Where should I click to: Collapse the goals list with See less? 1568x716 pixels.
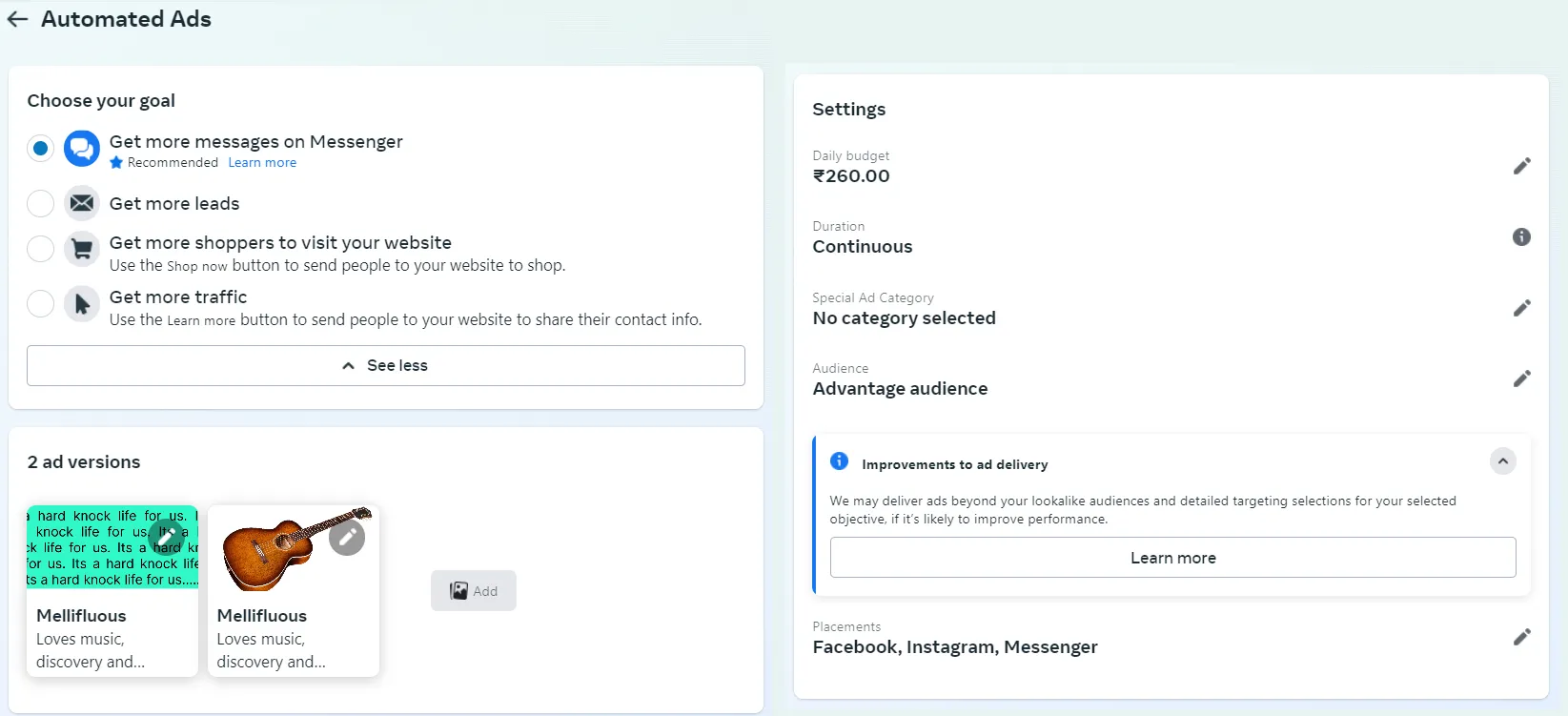[385, 365]
